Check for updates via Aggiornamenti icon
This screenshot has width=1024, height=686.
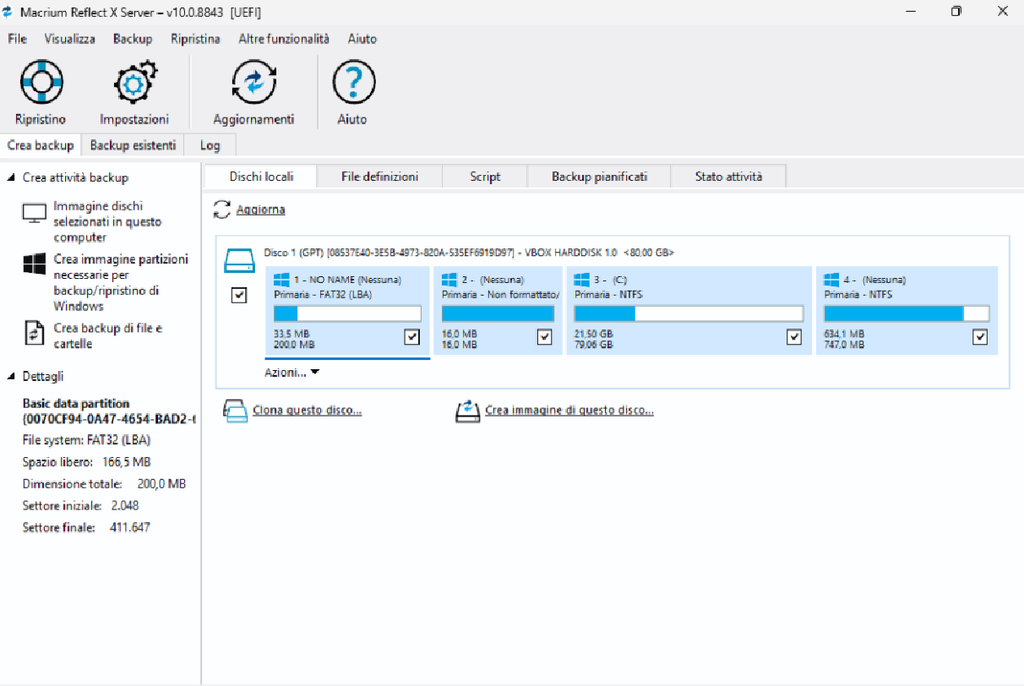[254, 82]
